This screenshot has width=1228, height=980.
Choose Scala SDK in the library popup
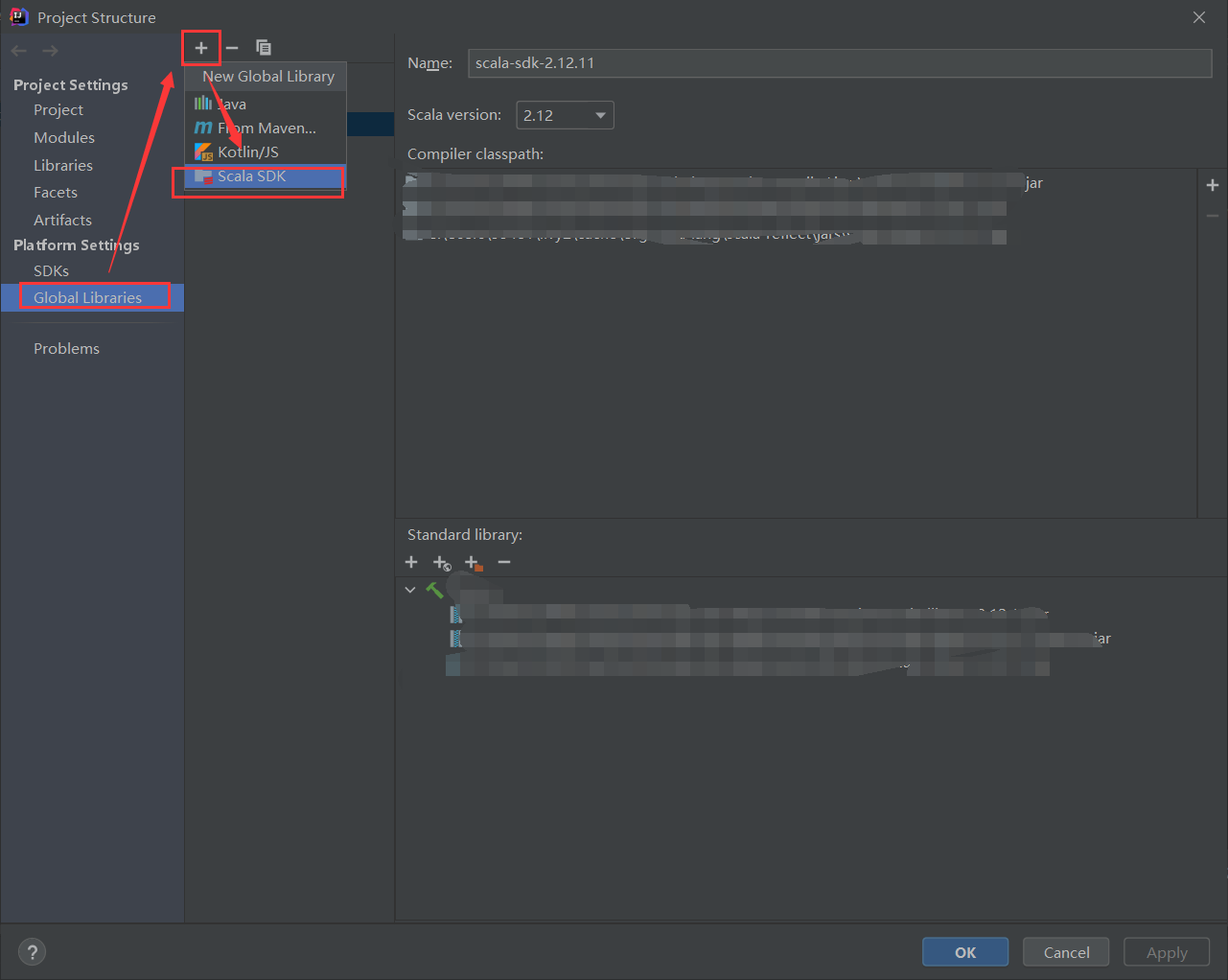(x=265, y=176)
